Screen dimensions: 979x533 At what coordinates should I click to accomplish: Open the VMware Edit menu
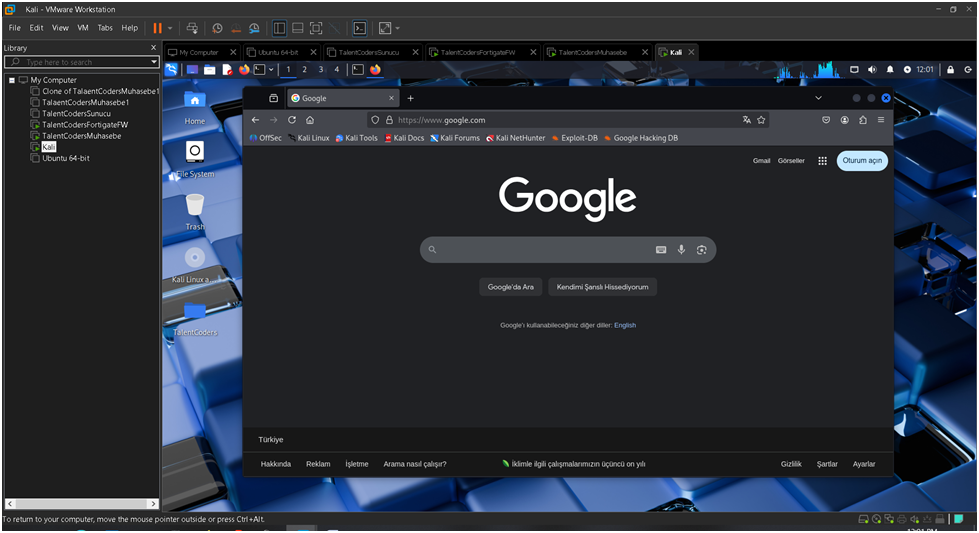tap(36, 28)
